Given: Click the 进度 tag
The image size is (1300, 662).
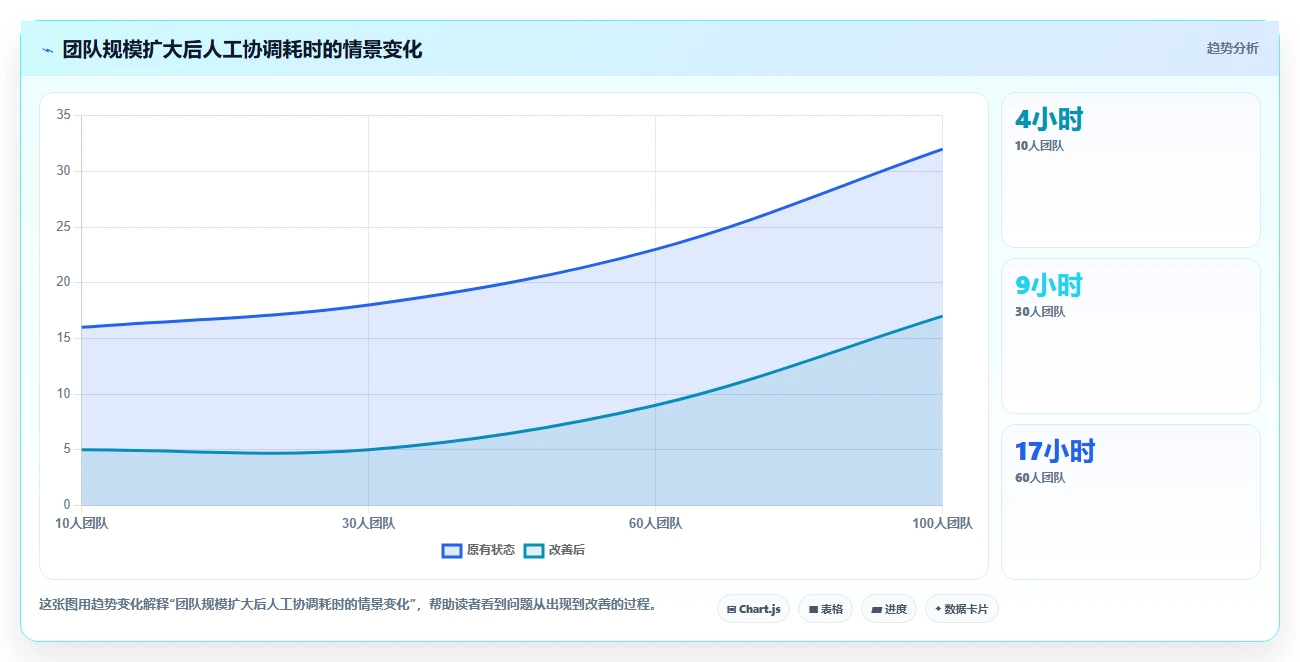Looking at the screenshot, I should [889, 608].
